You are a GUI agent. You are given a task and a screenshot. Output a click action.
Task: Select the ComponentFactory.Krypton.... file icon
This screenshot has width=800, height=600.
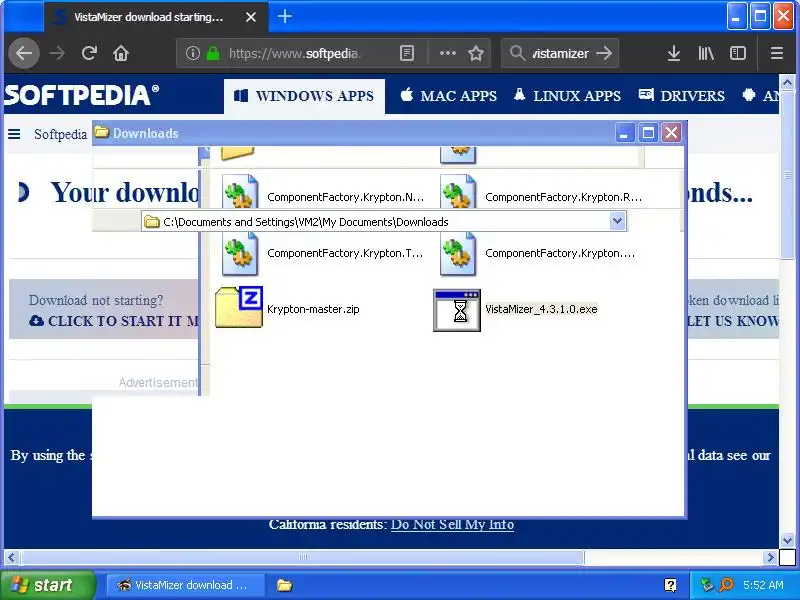click(458, 254)
